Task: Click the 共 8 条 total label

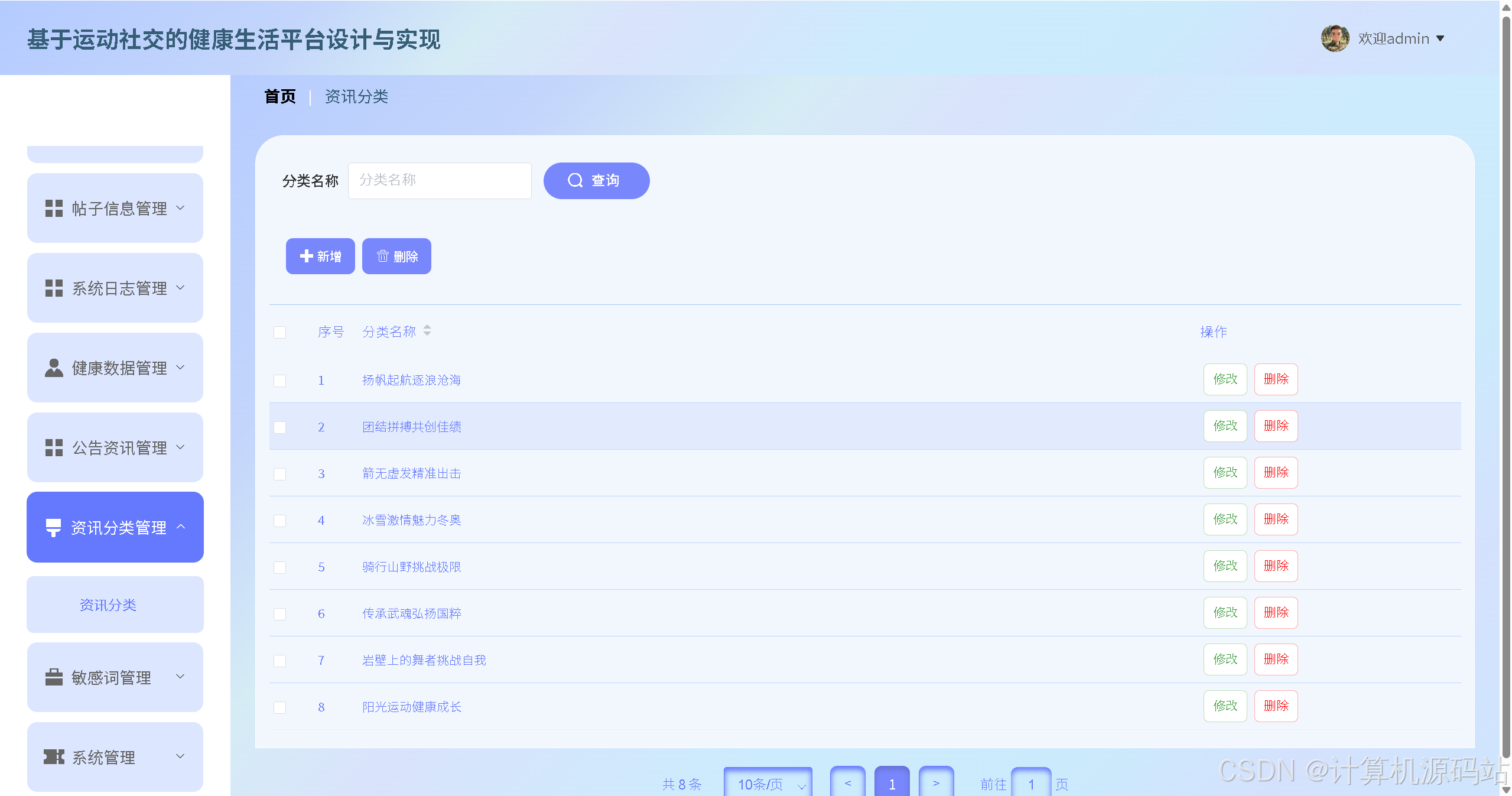Action: [x=682, y=784]
